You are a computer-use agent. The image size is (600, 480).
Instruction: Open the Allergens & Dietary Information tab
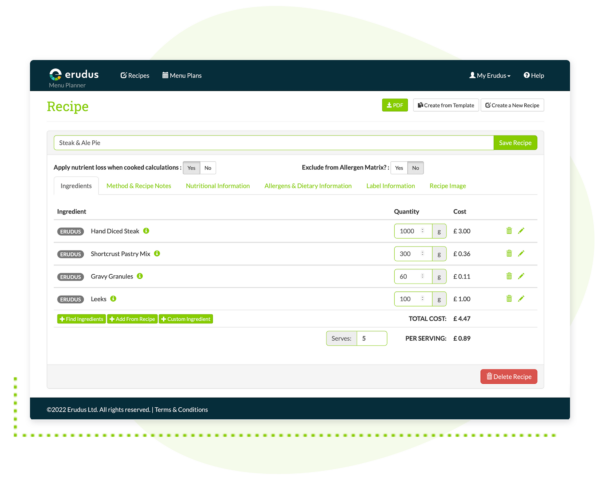[x=307, y=186]
